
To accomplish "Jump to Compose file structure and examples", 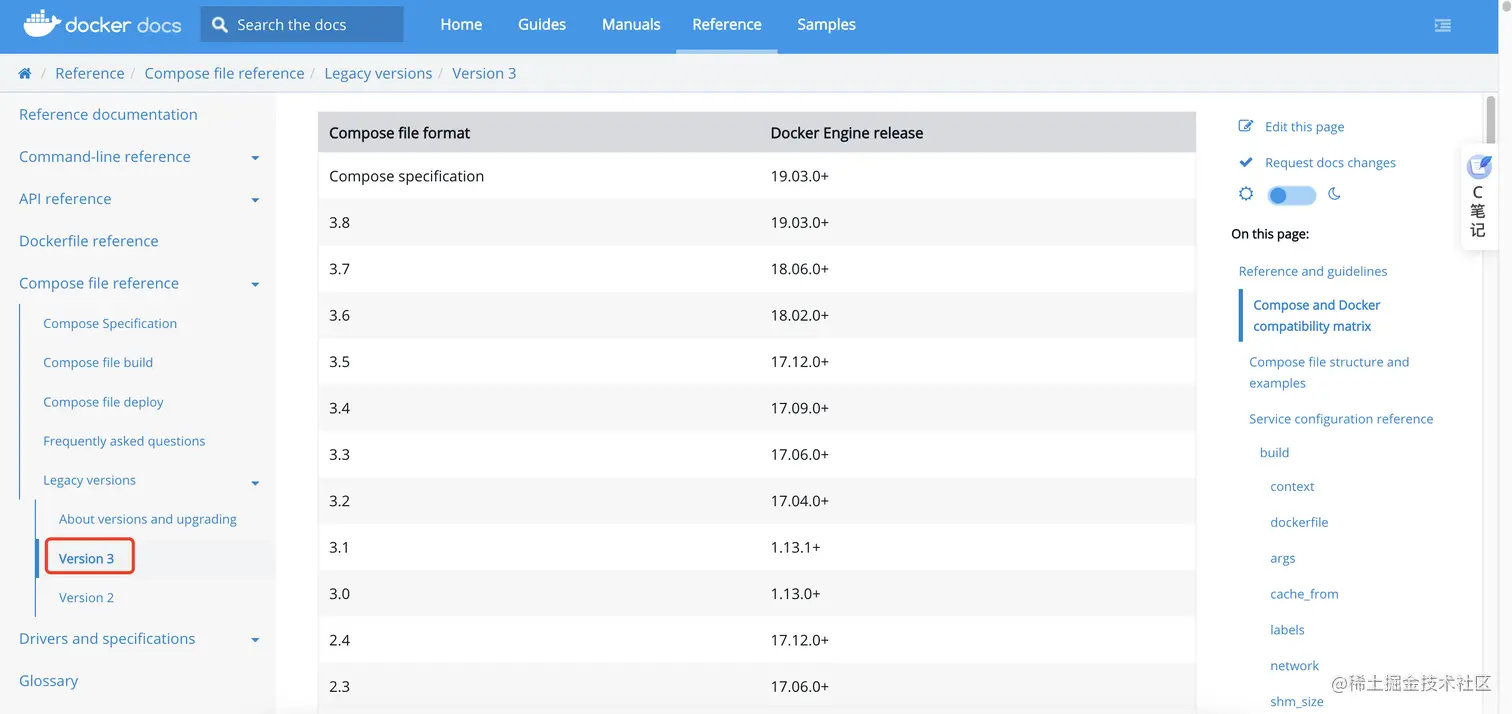I will point(1329,372).
